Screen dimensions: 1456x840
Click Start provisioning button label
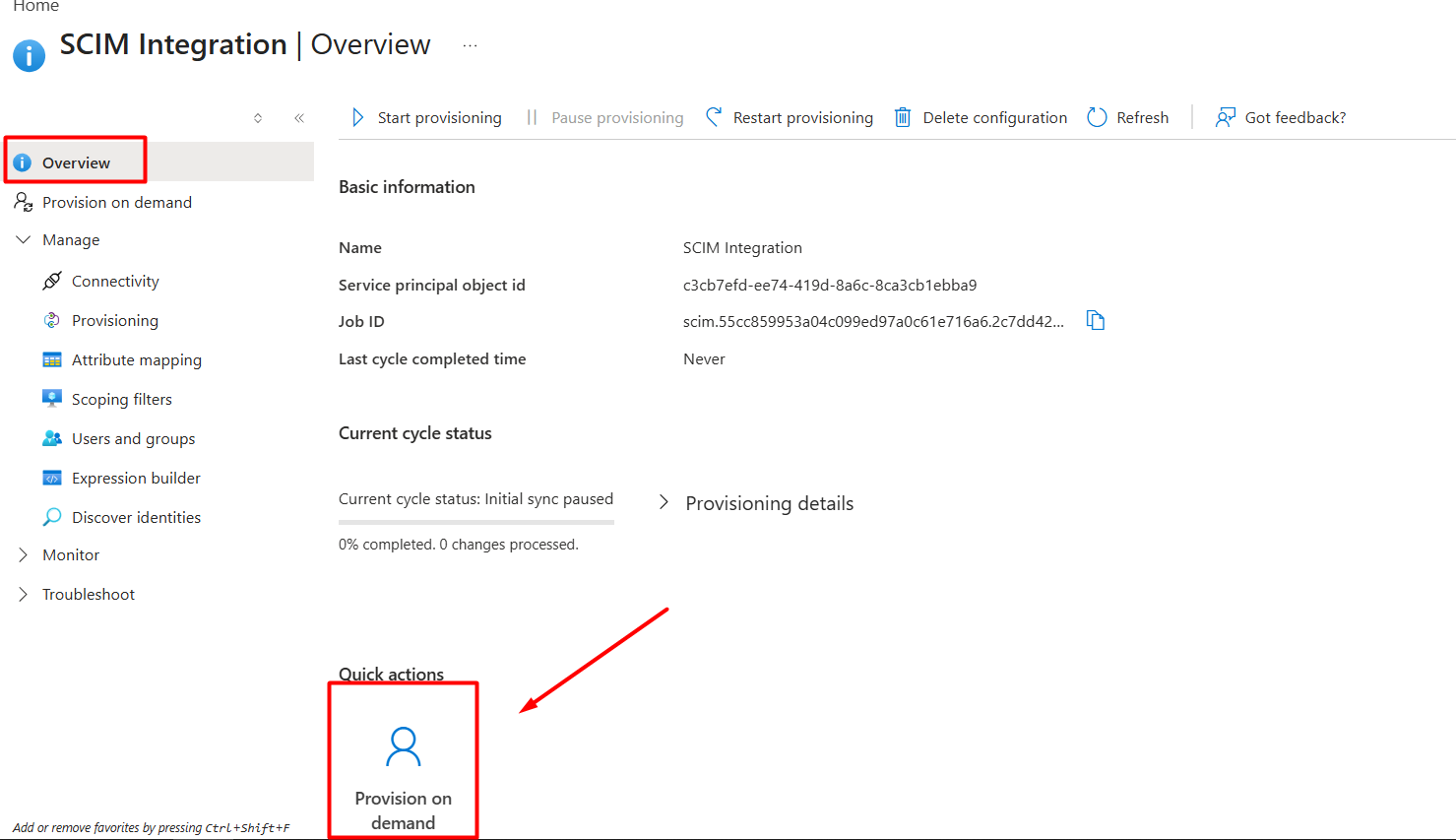point(439,117)
